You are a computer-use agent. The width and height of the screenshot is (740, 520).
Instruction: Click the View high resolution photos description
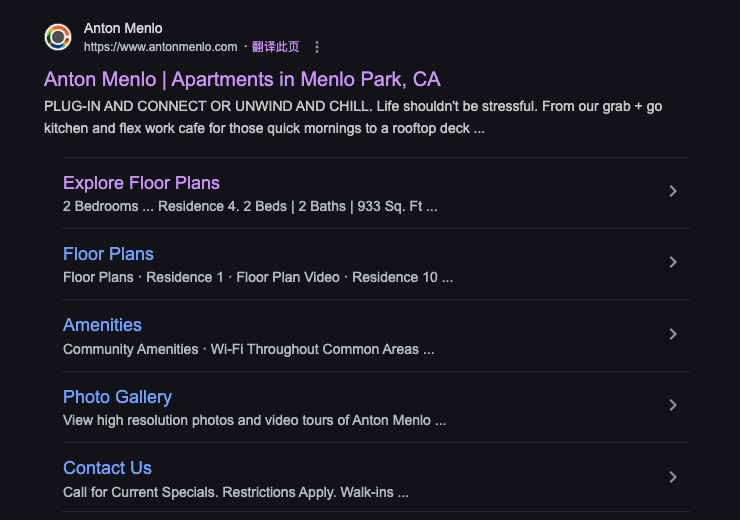click(x=254, y=420)
